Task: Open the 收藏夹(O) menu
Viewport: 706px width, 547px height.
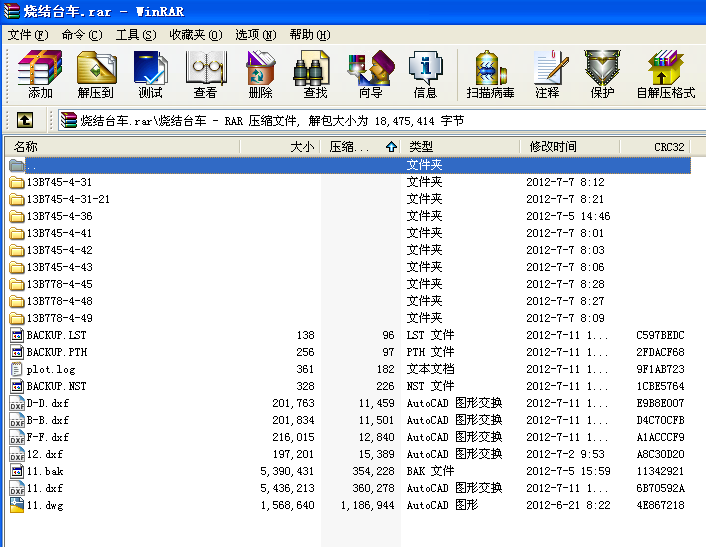Action: coord(196,35)
